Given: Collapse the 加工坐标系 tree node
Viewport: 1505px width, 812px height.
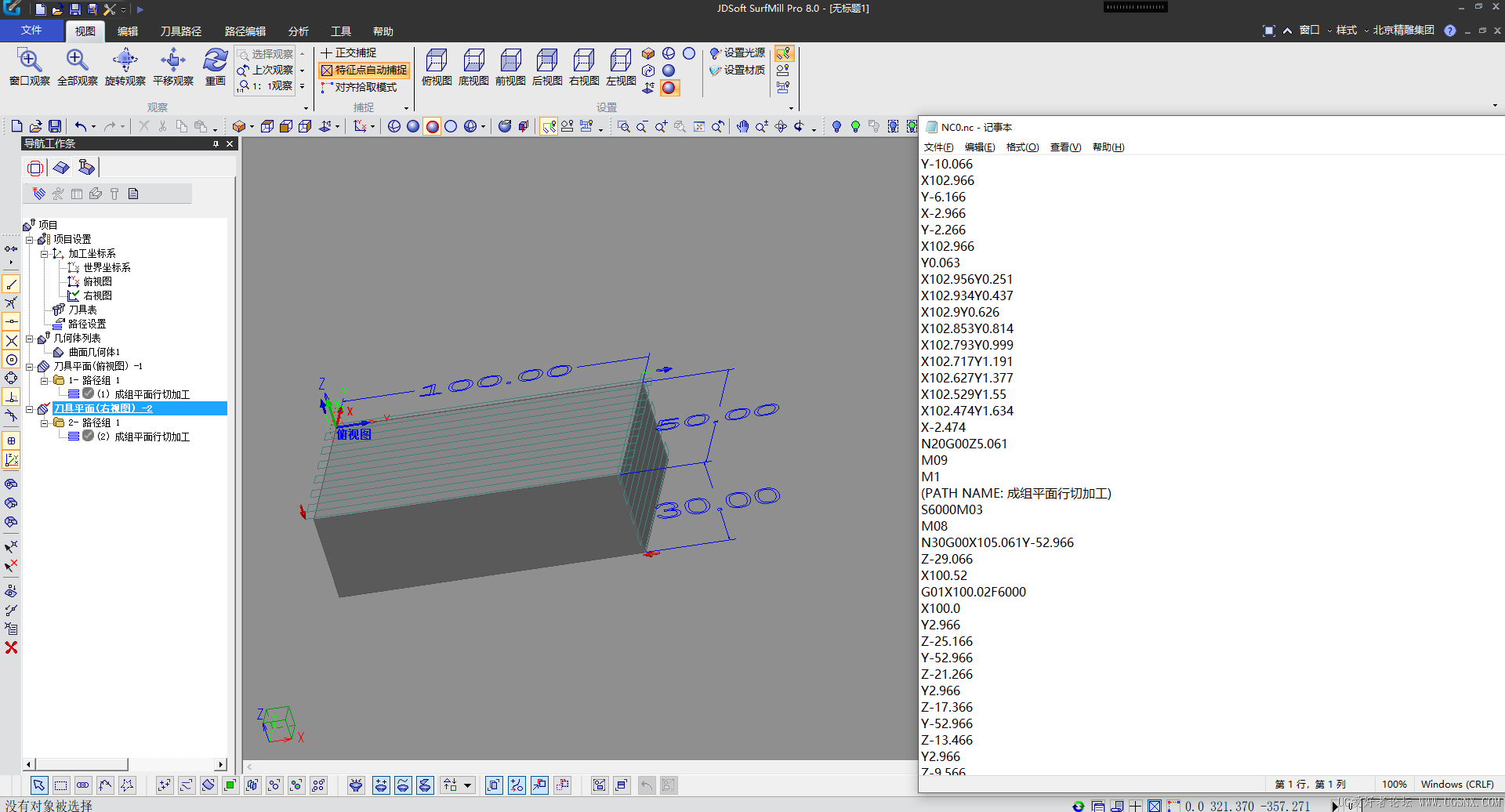Looking at the screenshot, I should (45, 254).
